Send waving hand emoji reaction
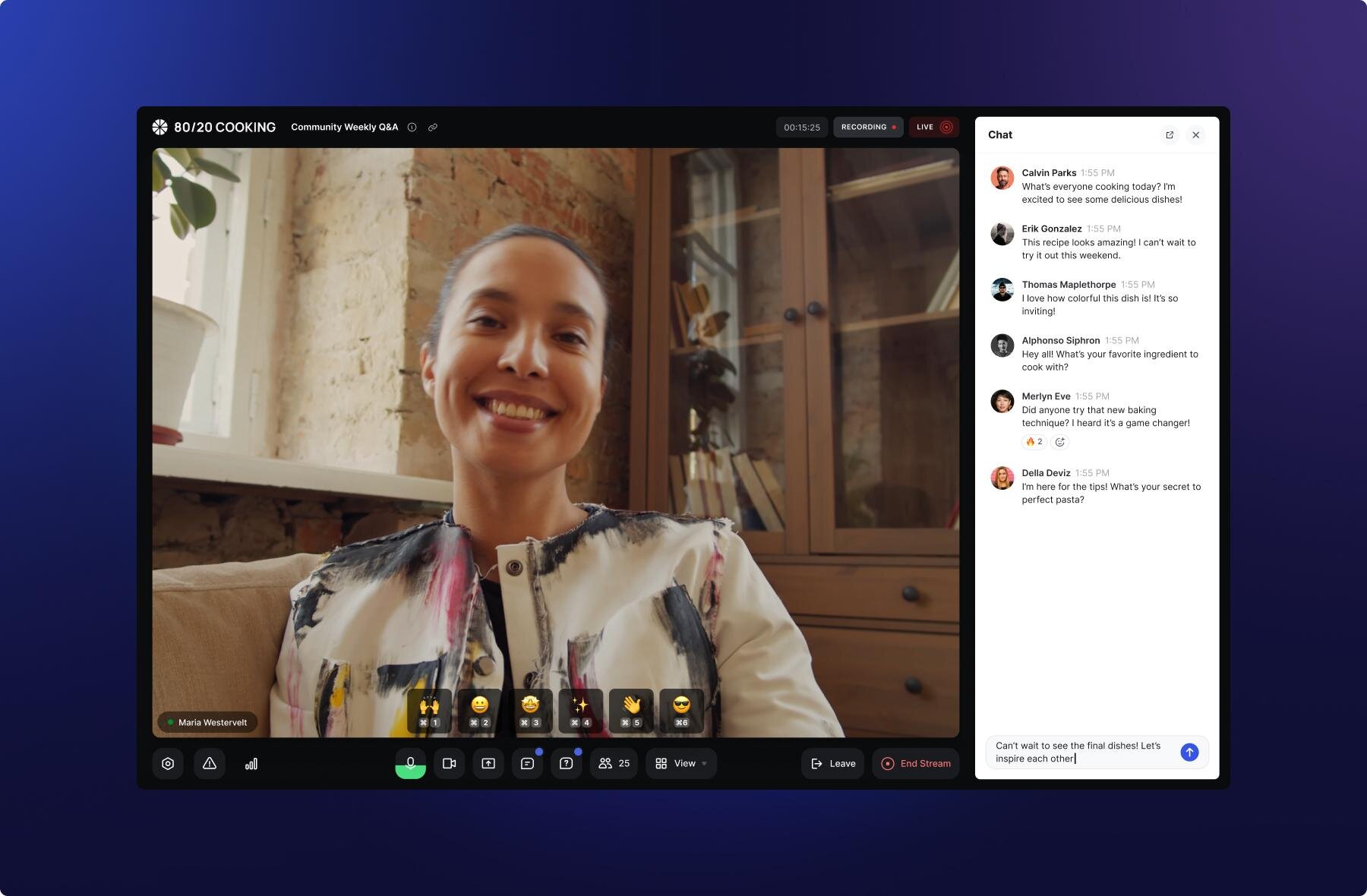Screen dimensions: 1367x896 tap(631, 711)
